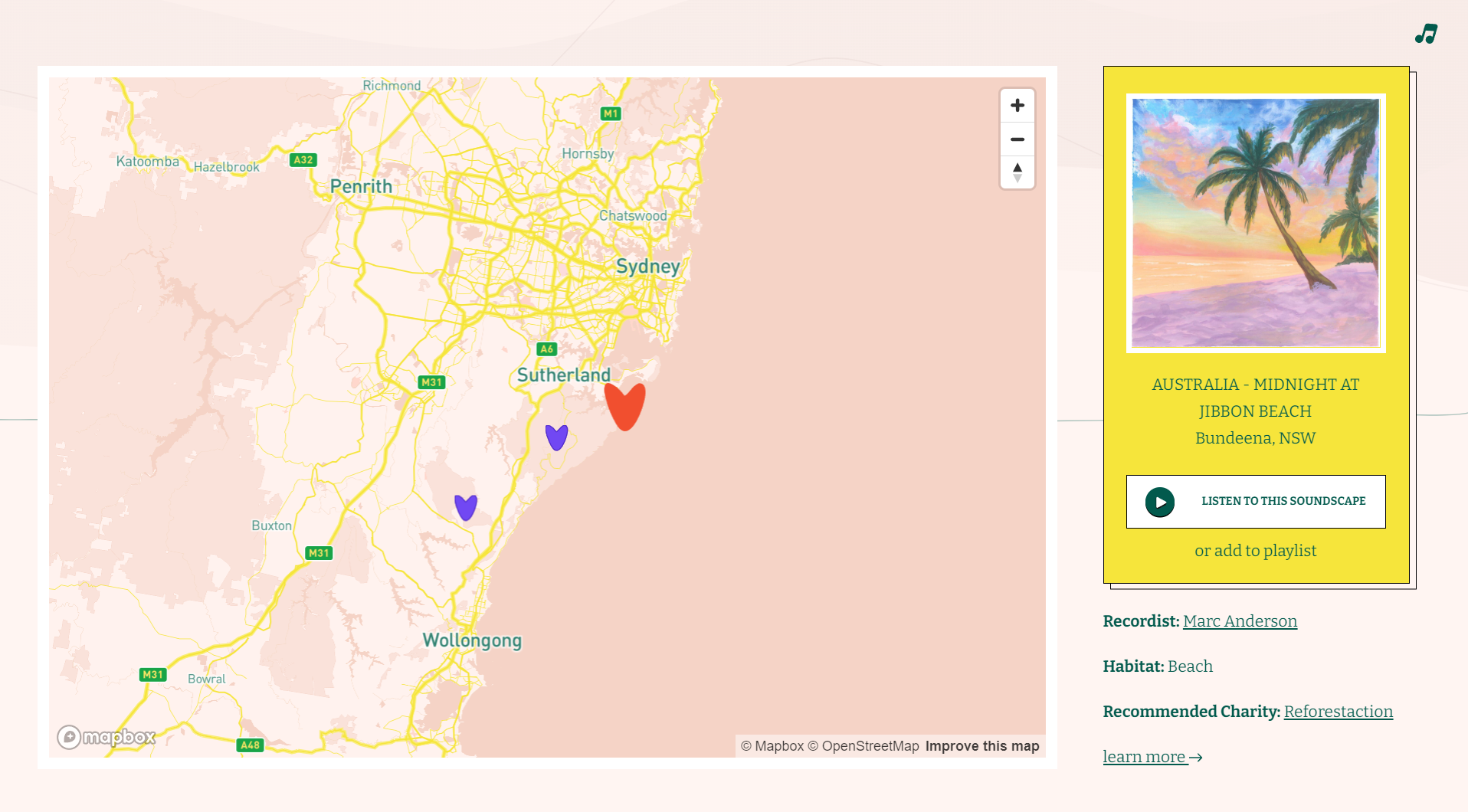Click the Sutherland label on the map

click(x=564, y=375)
